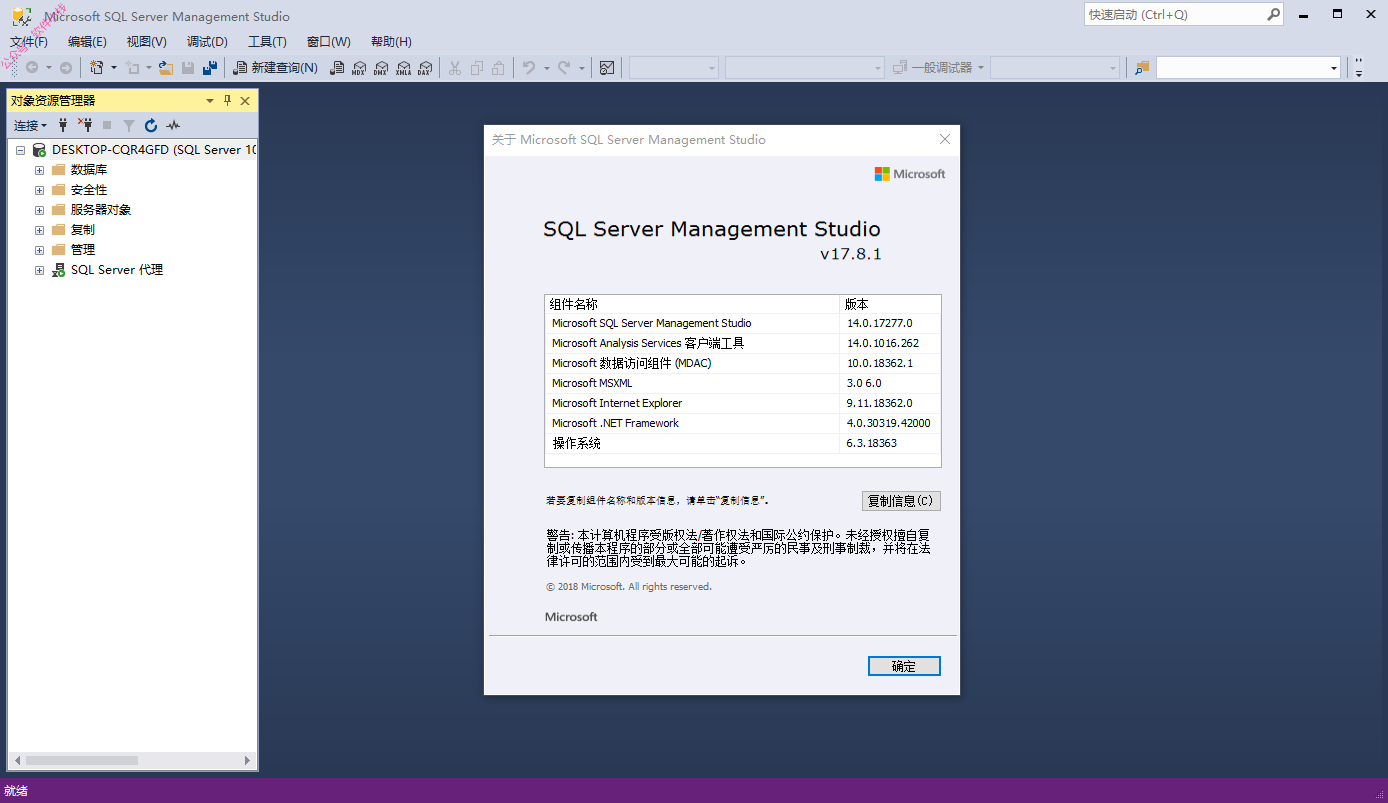Open the 帮助(H) menu
1388x803 pixels.
tap(391, 42)
